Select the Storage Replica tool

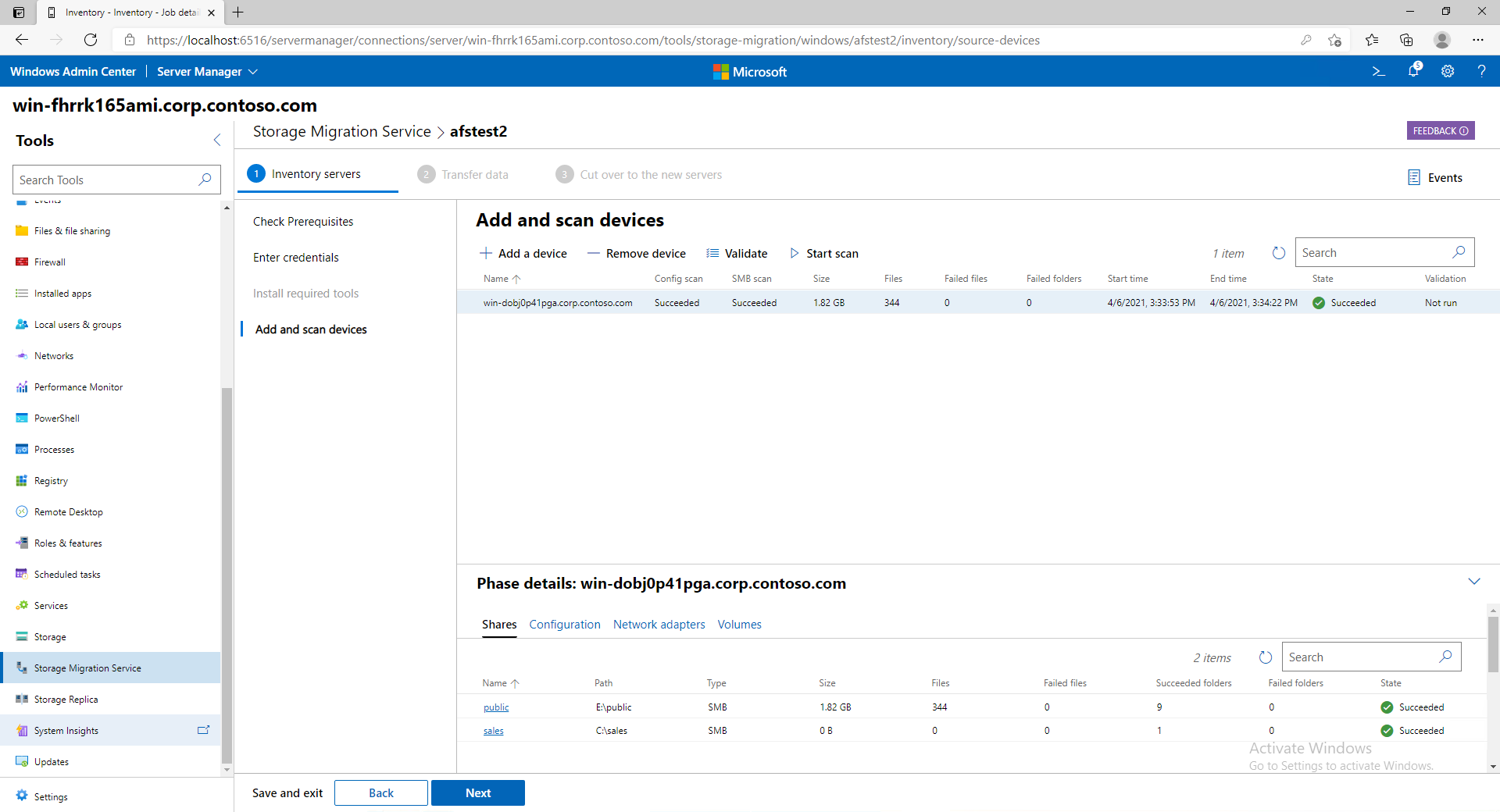pyautogui.click(x=65, y=699)
